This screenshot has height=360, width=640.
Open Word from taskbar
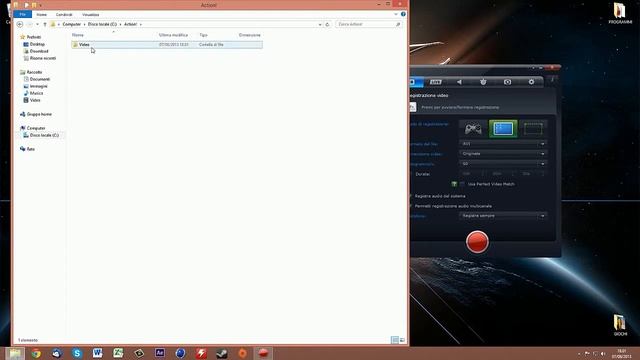98,353
